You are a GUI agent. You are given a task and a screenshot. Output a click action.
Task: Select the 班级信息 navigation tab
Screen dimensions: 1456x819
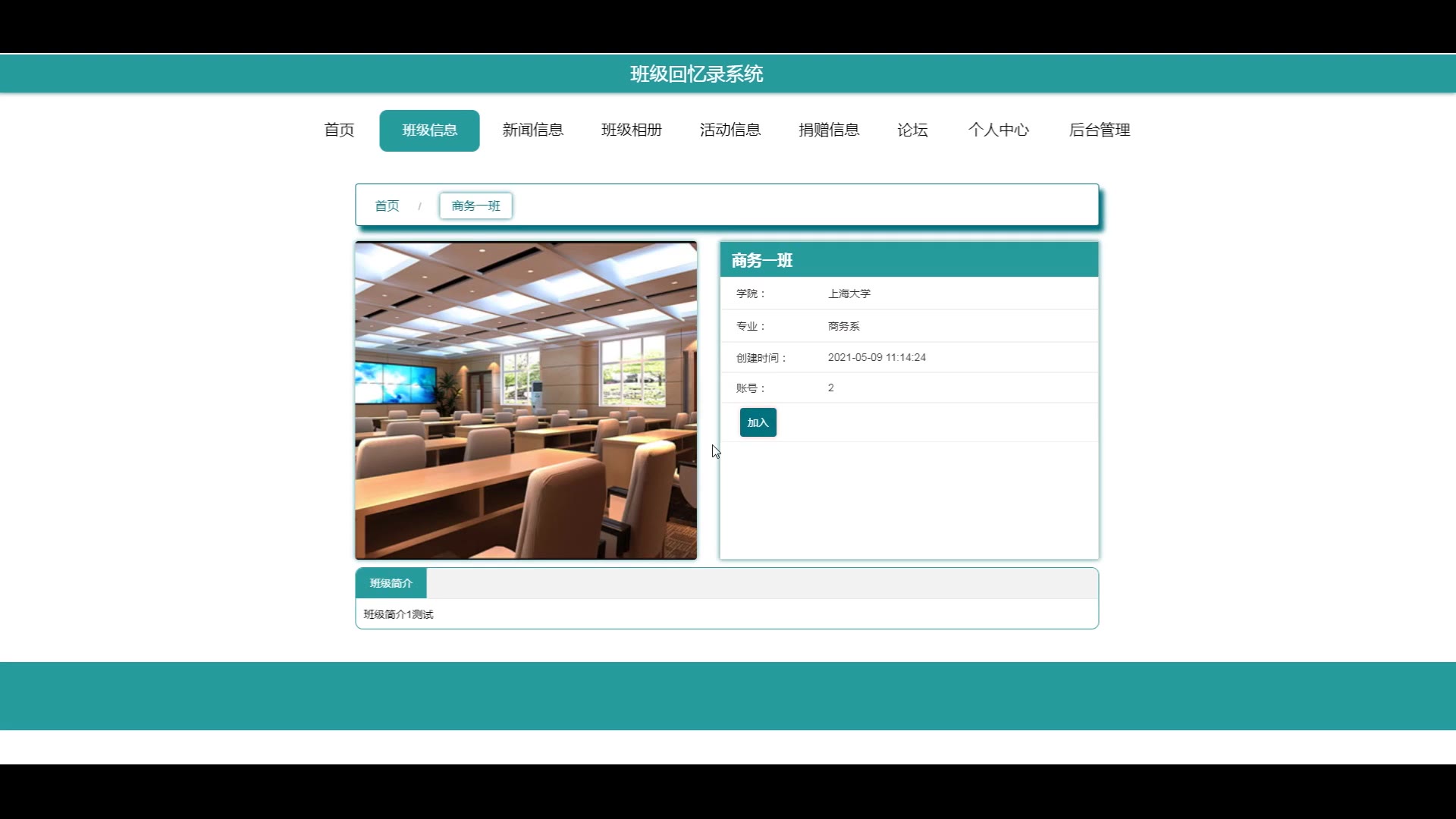pyautogui.click(x=429, y=130)
